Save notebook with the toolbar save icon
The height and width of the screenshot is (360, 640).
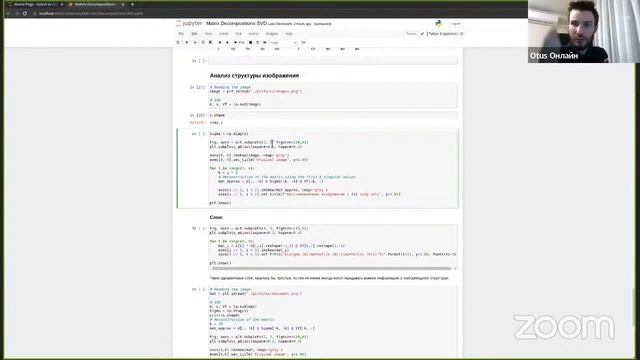coord(178,42)
